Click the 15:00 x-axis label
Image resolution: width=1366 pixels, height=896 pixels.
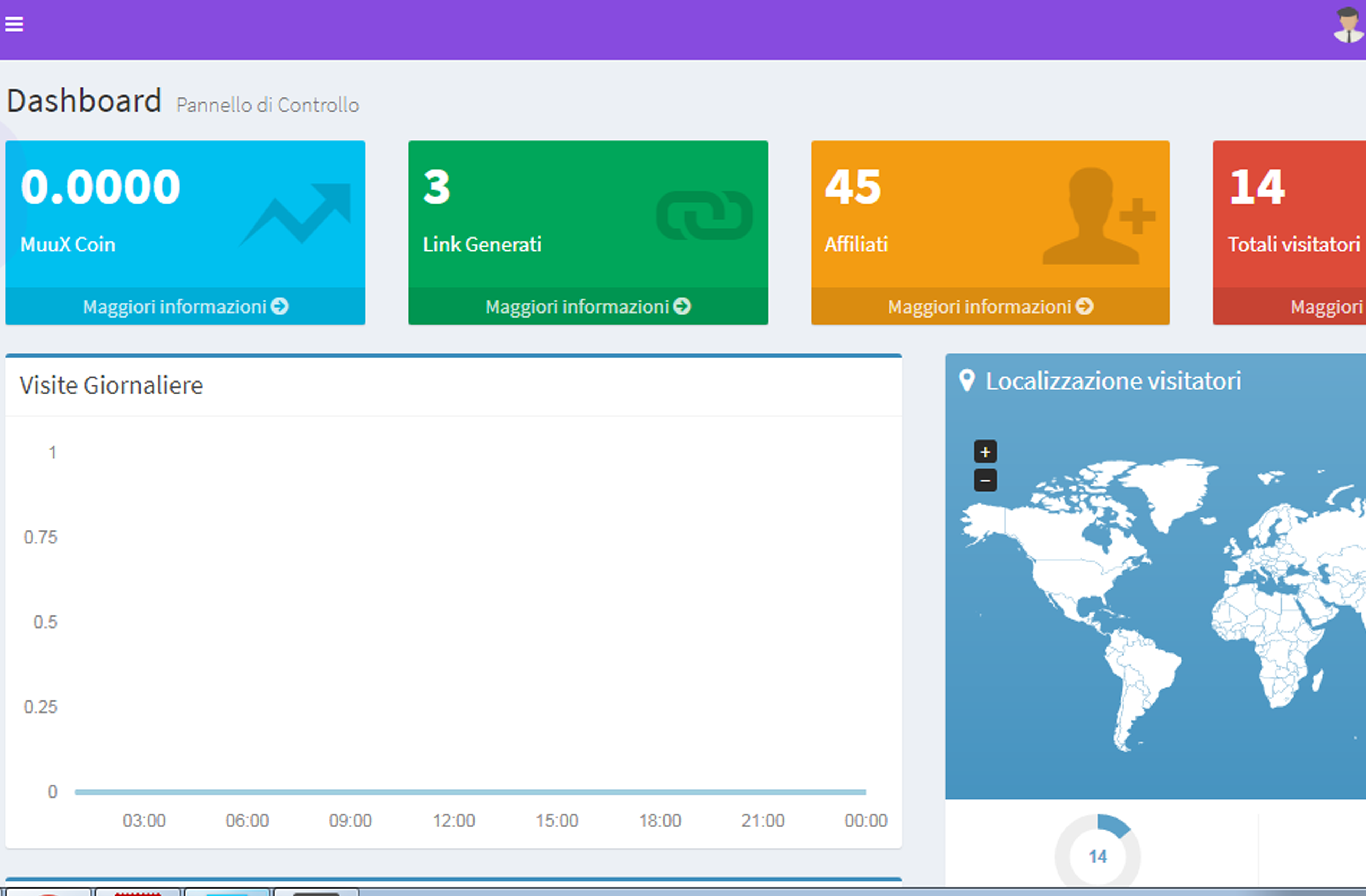pos(557,821)
